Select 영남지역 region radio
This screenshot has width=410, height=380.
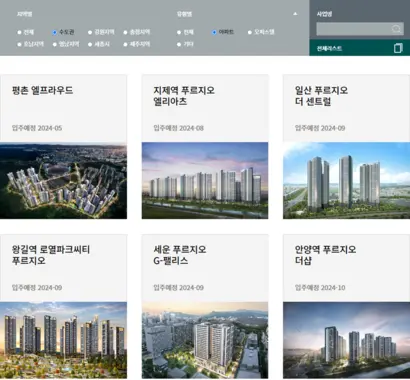(x=55, y=44)
